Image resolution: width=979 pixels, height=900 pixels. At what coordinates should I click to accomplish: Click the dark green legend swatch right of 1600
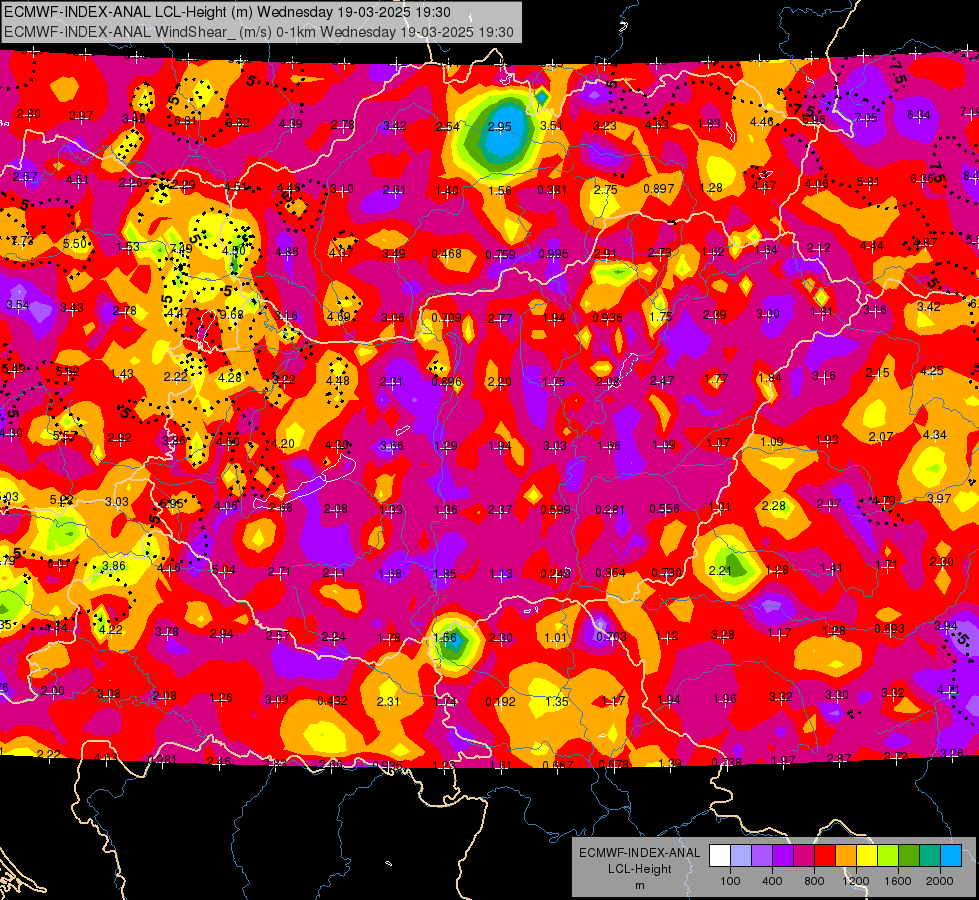[x=908, y=856]
